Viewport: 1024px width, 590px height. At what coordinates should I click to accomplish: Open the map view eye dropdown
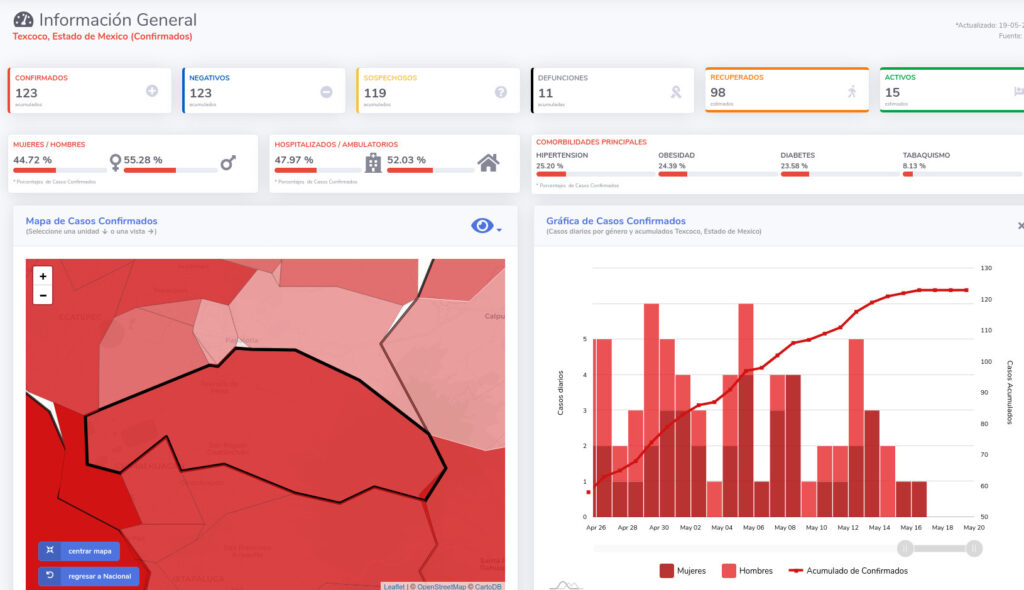coord(486,227)
